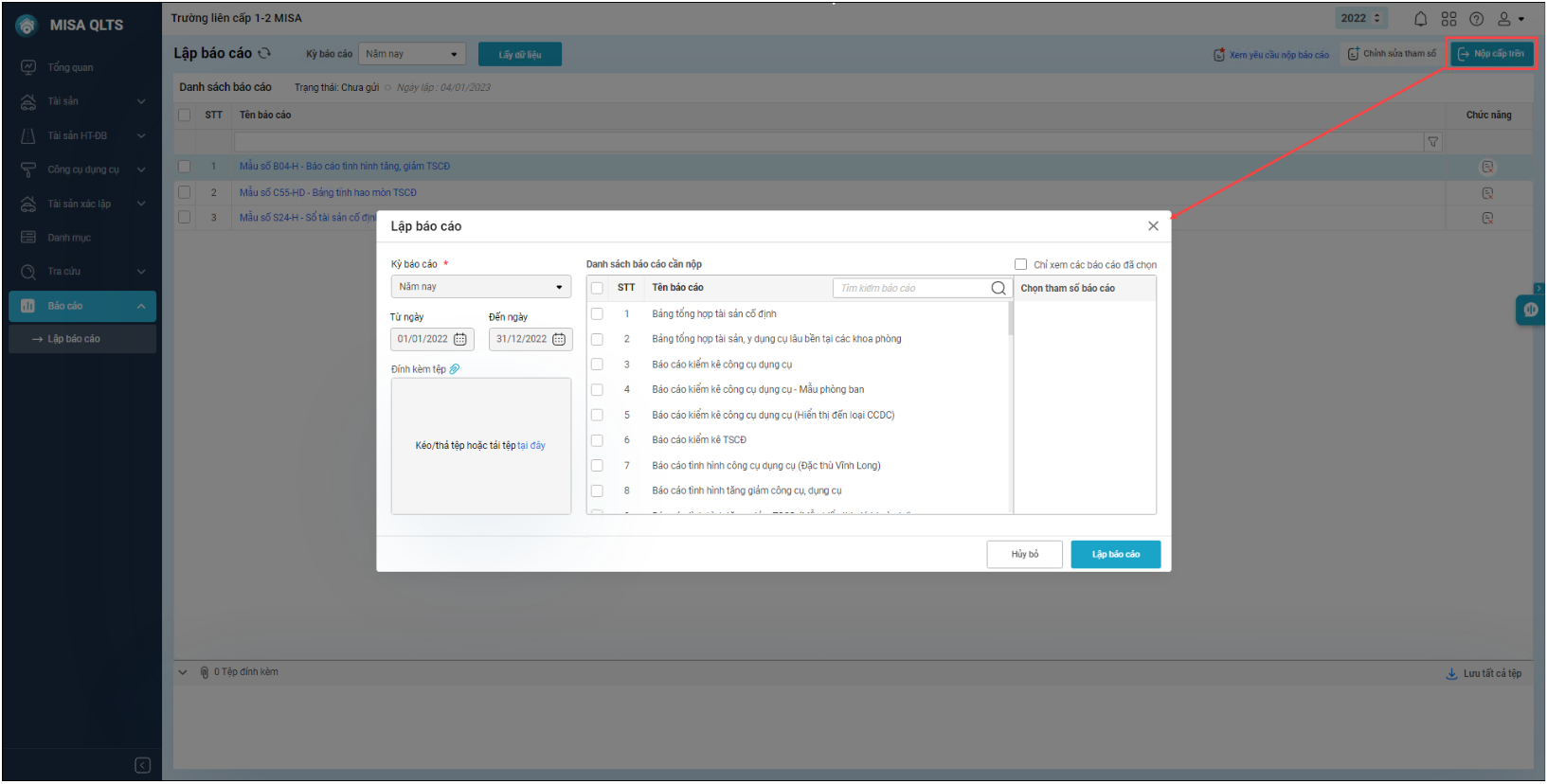
Task: Open the apps grid icon
Action: [x=1448, y=19]
